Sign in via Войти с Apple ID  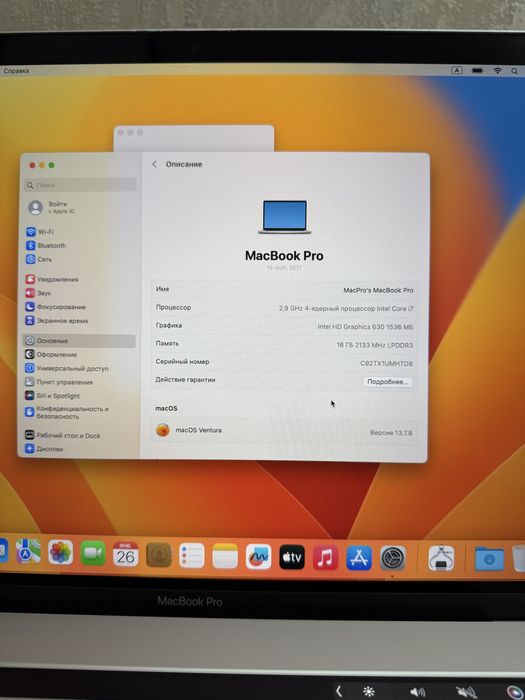[x=52, y=208]
